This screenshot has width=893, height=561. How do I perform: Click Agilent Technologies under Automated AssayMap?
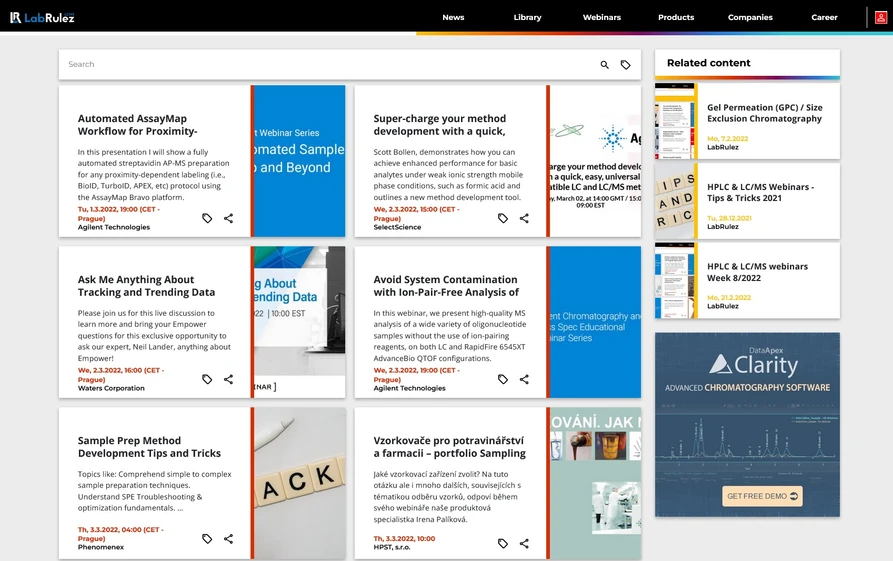114,227
